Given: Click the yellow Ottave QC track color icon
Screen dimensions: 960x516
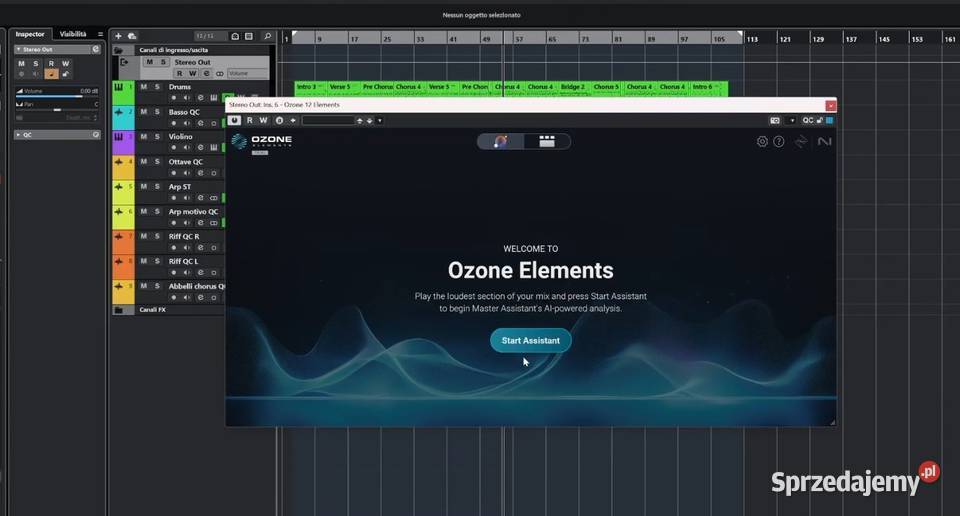Looking at the screenshot, I should pos(119,162).
